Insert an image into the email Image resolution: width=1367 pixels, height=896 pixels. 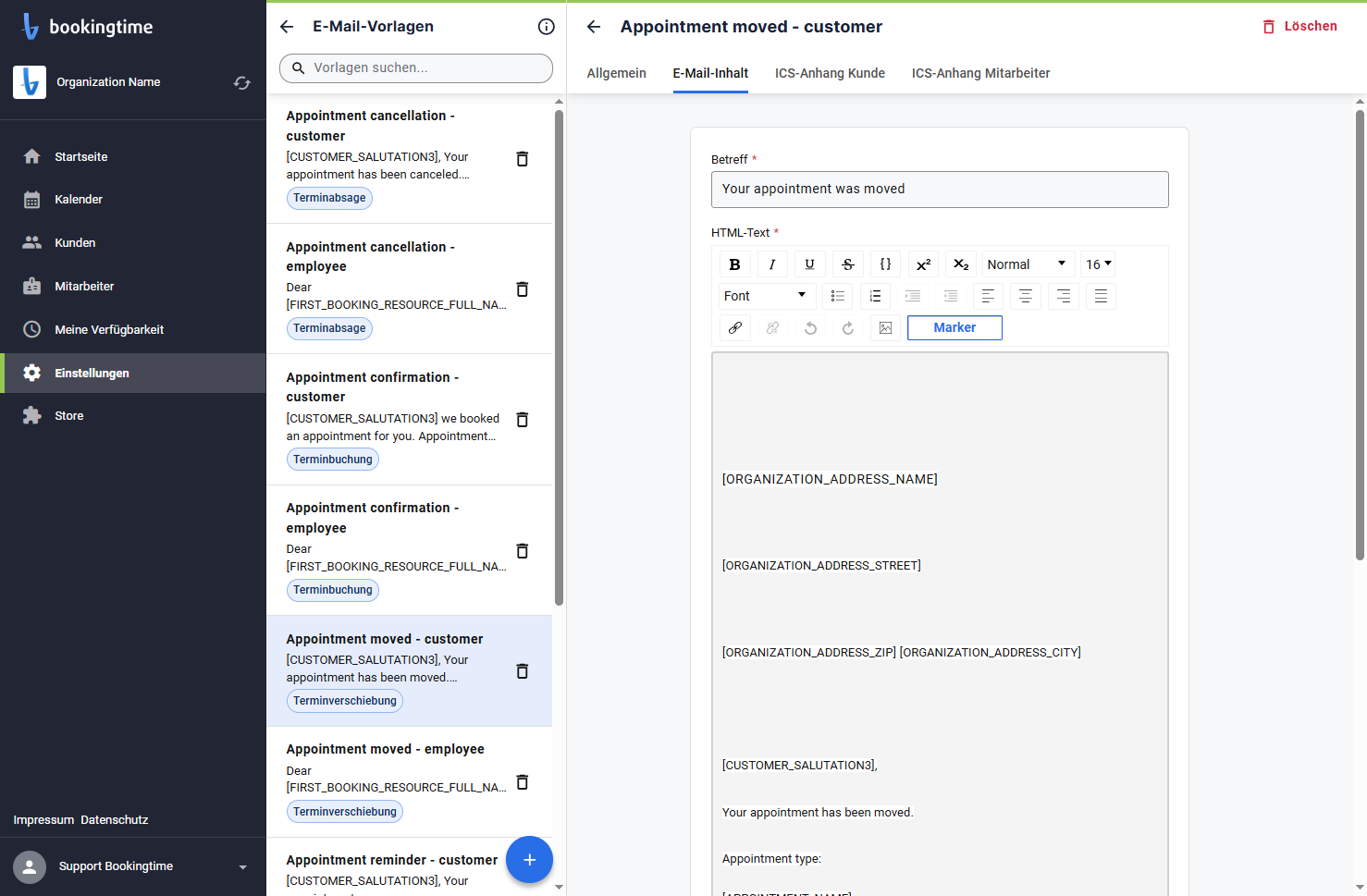[885, 328]
